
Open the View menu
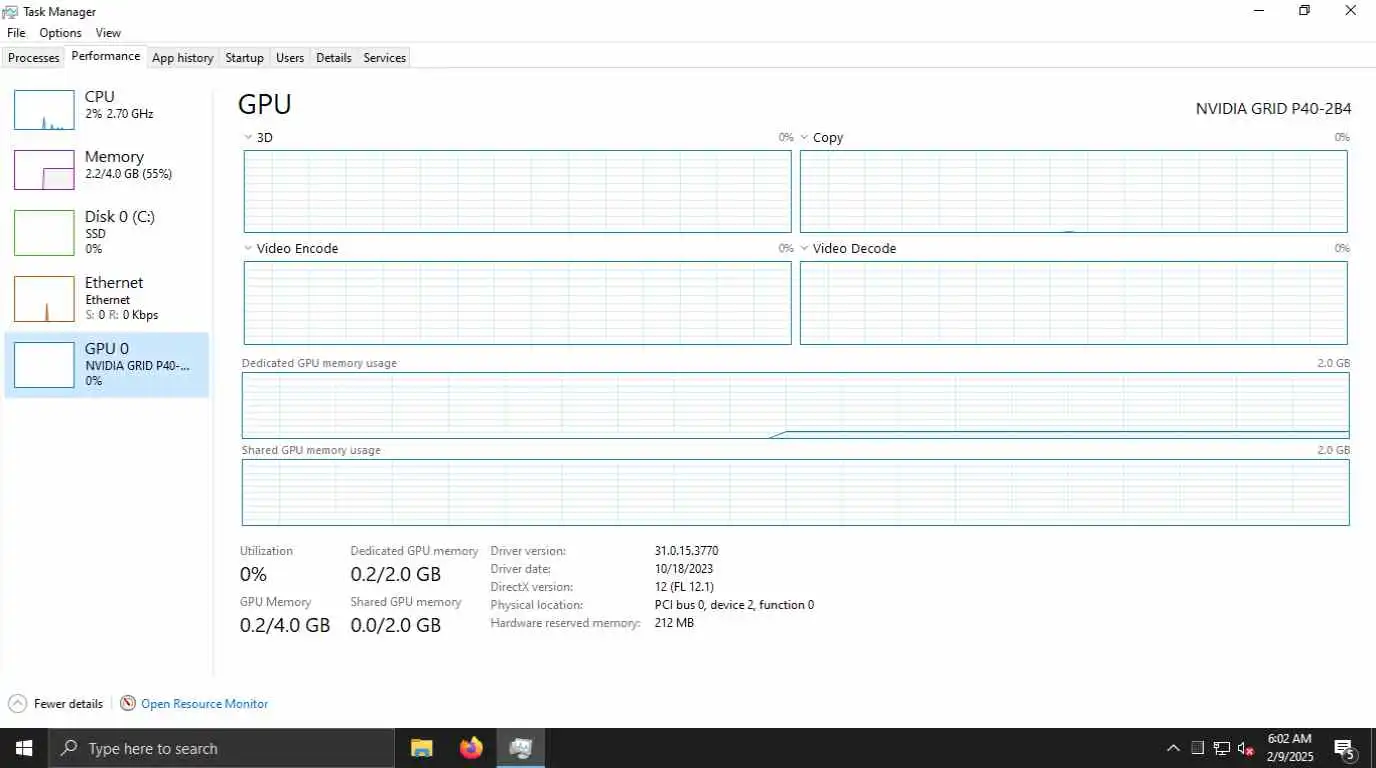108,33
